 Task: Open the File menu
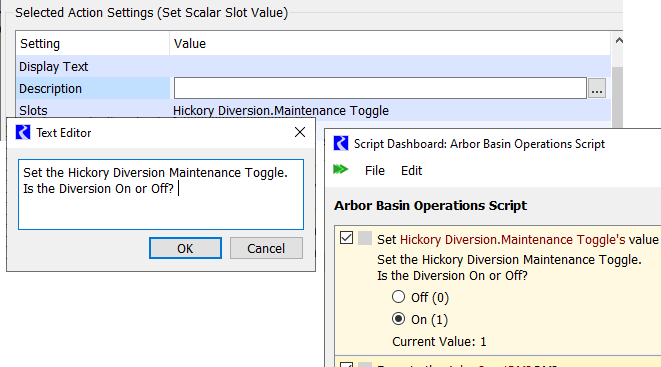(375, 171)
